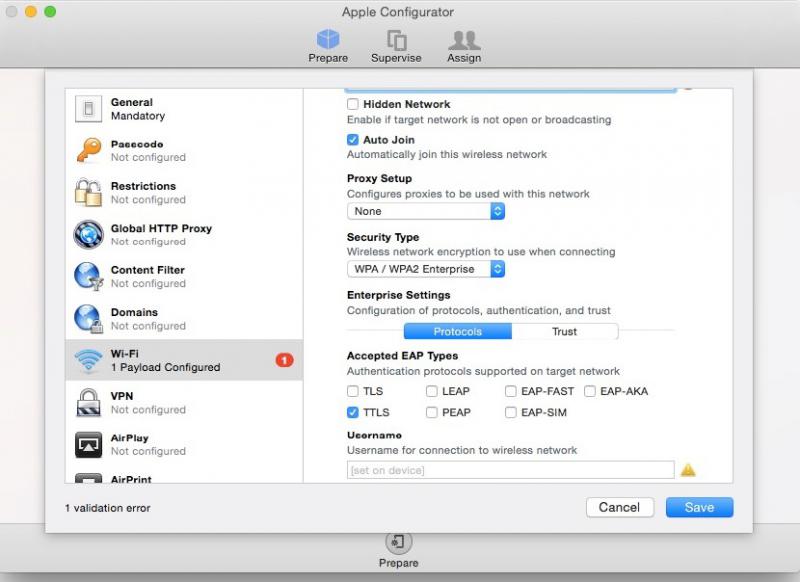Open the Security Type WPA / WPA2 Enterprise dropdown
The width and height of the screenshot is (800, 582).
(x=426, y=269)
